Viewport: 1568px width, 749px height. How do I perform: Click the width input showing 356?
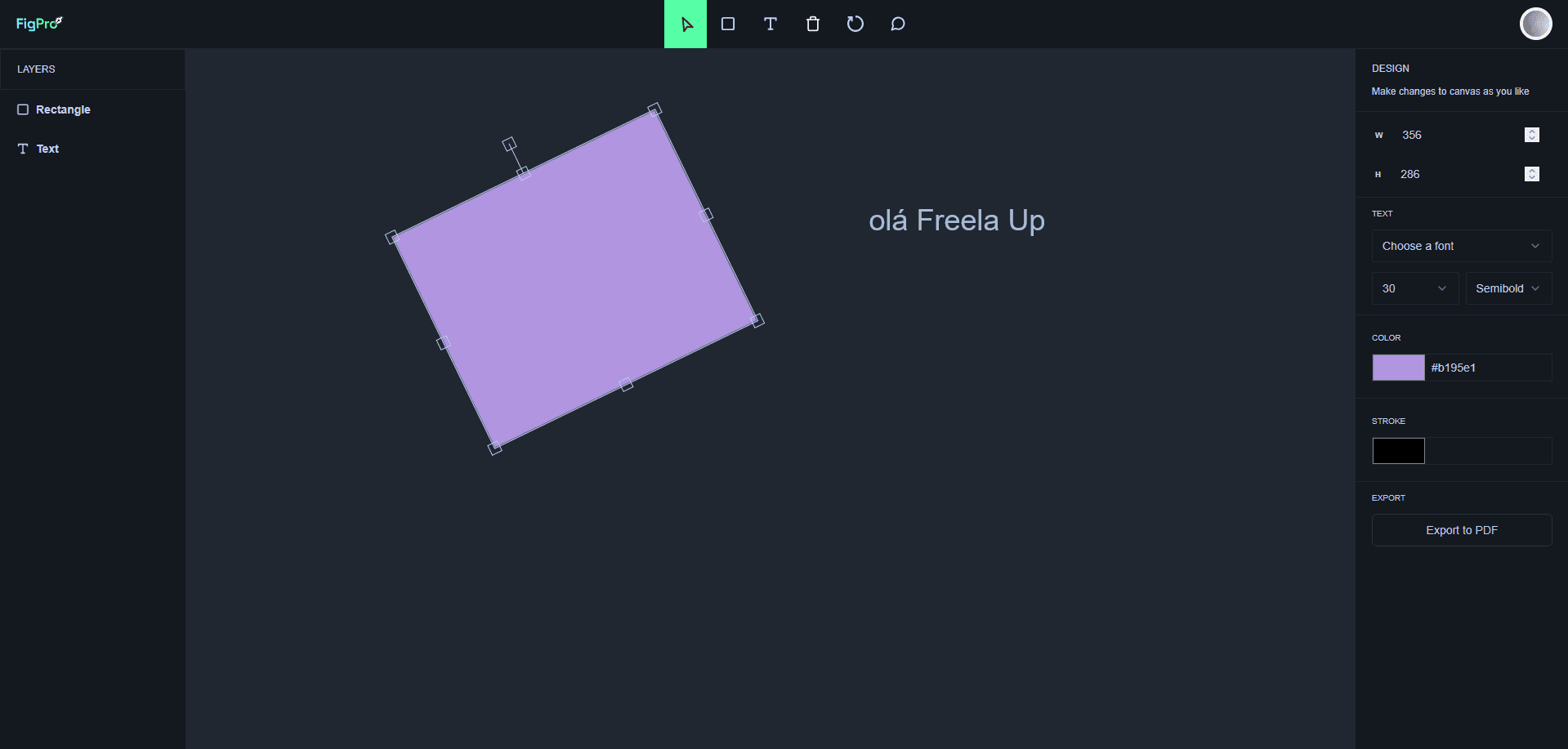pos(1454,135)
